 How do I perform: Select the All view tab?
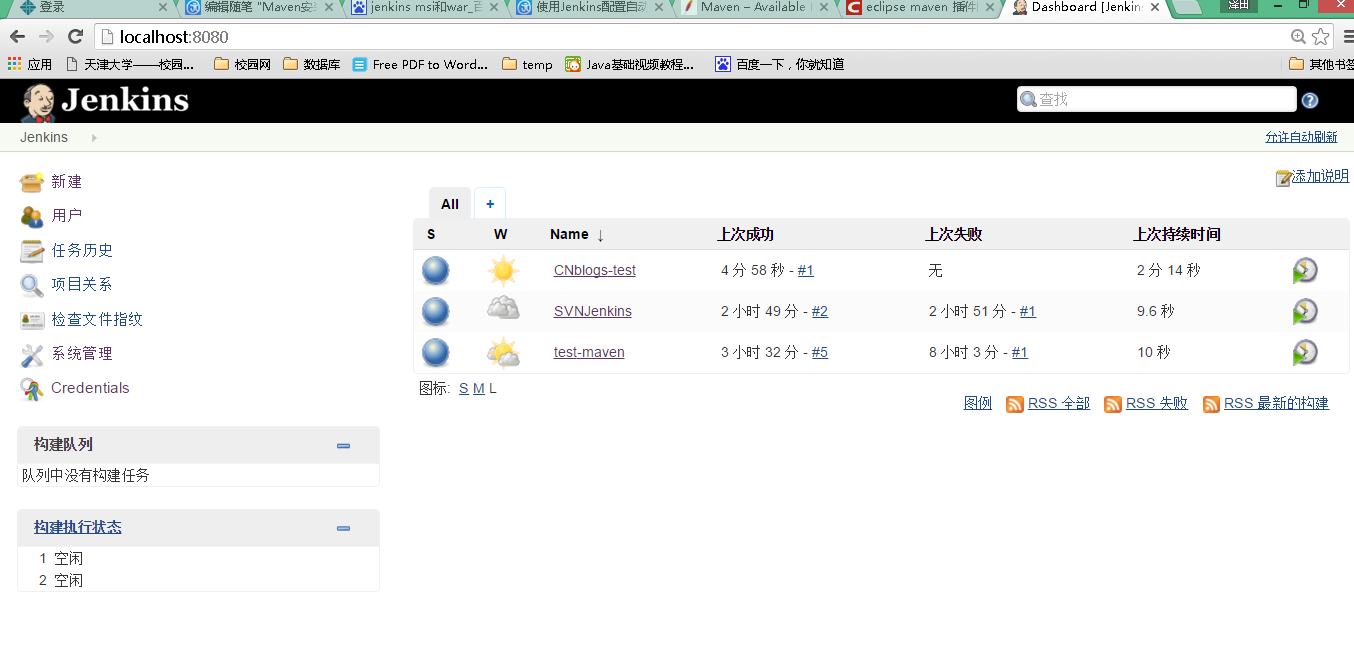pos(450,204)
